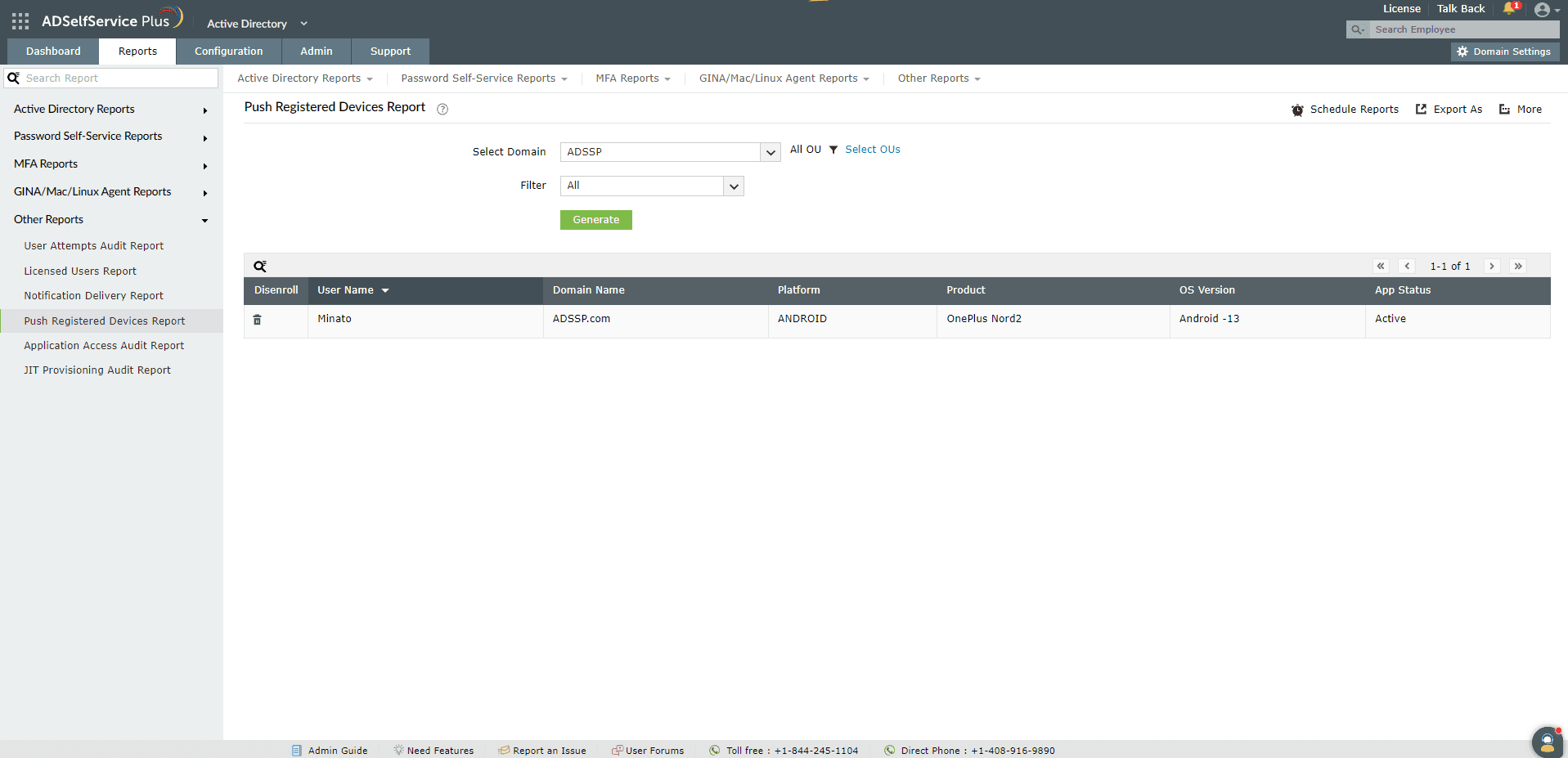Open the Talk Back link
The width and height of the screenshot is (1568, 758).
point(1461,9)
